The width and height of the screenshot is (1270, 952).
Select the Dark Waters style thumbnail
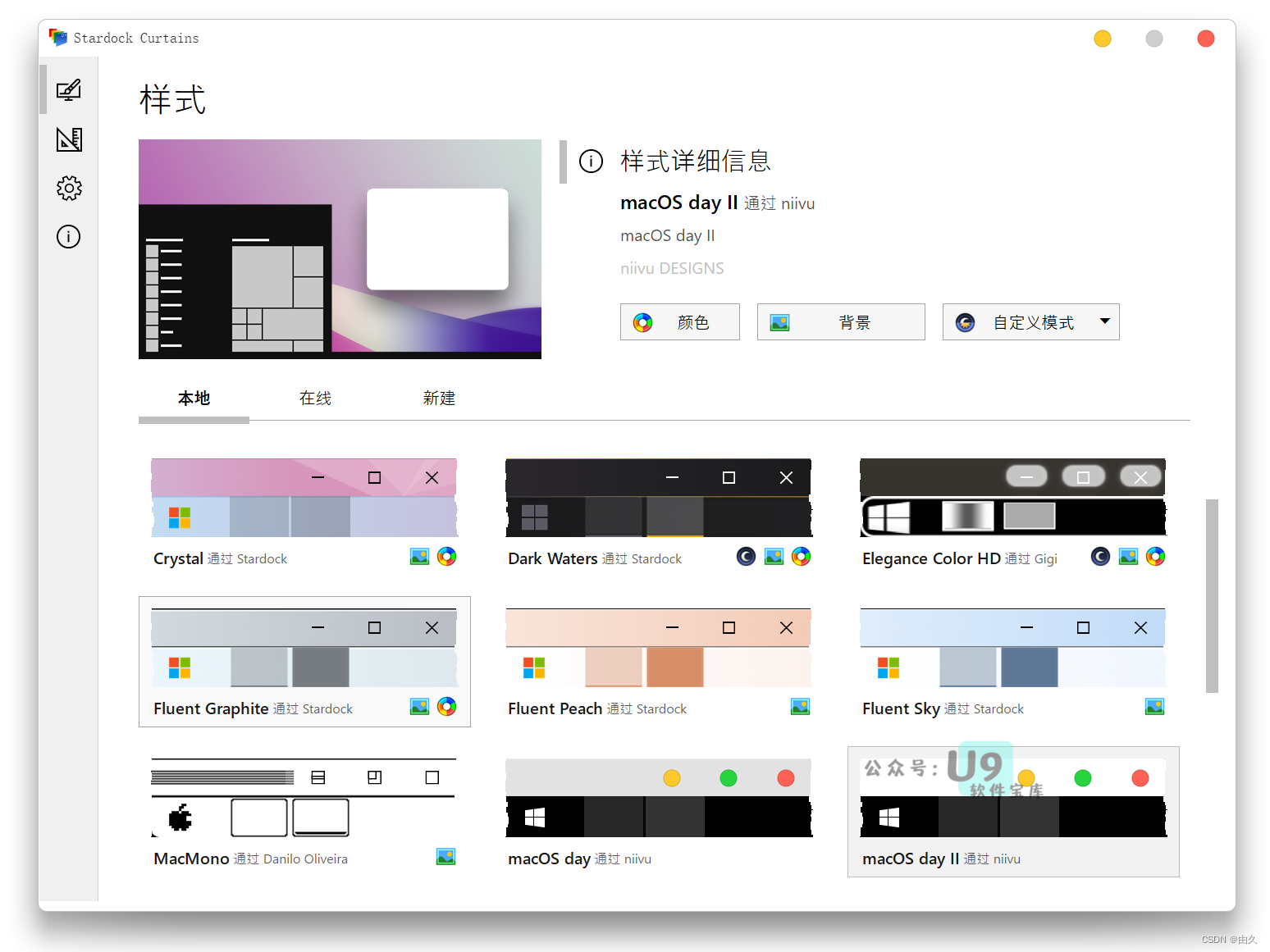coord(658,498)
